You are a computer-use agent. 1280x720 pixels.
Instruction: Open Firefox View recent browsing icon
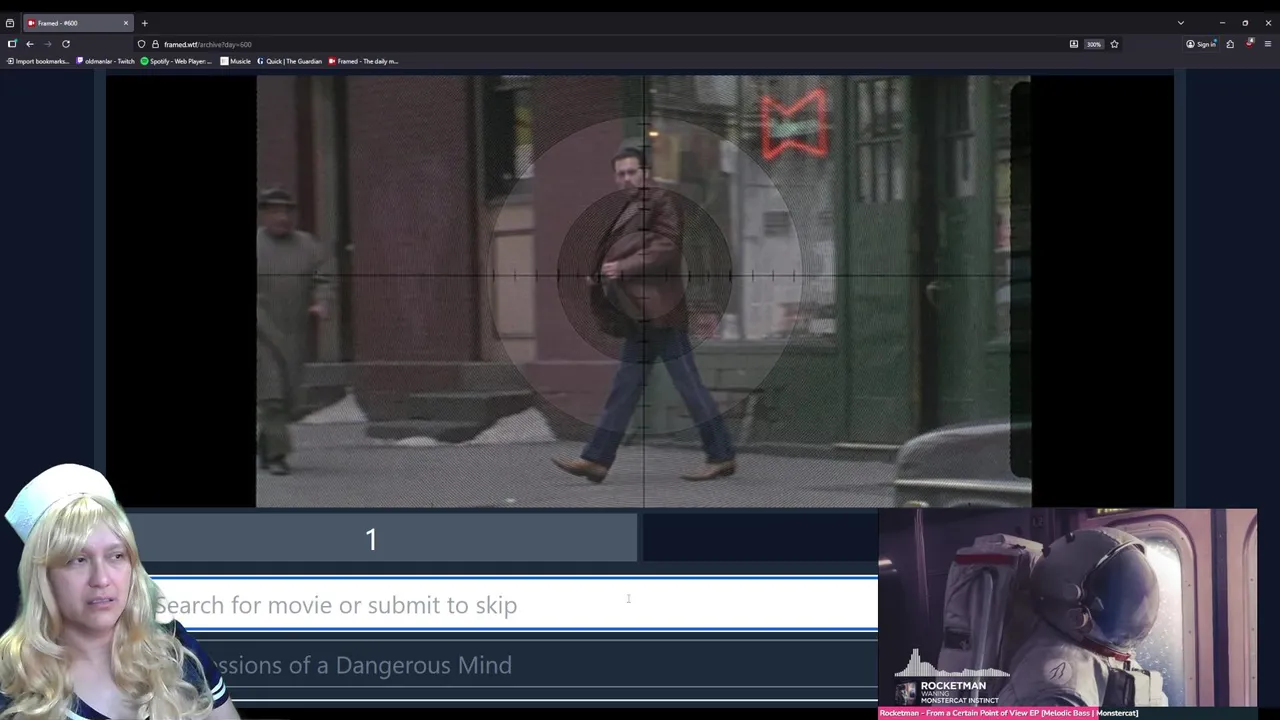tap(10, 23)
